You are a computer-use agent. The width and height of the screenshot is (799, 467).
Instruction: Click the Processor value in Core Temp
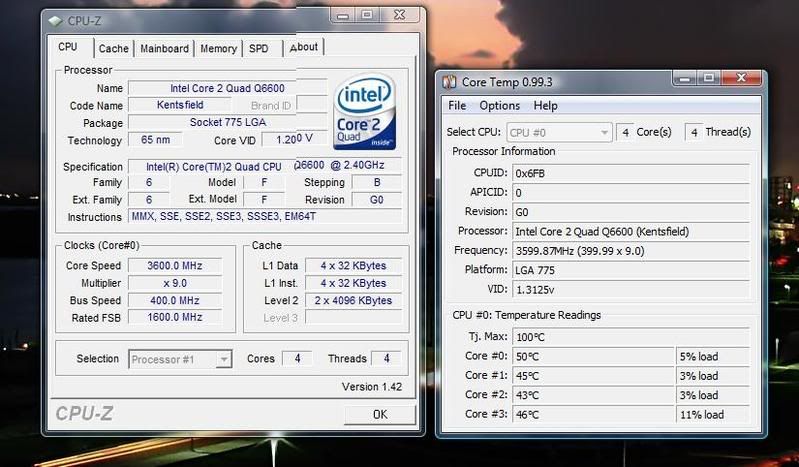coord(631,231)
